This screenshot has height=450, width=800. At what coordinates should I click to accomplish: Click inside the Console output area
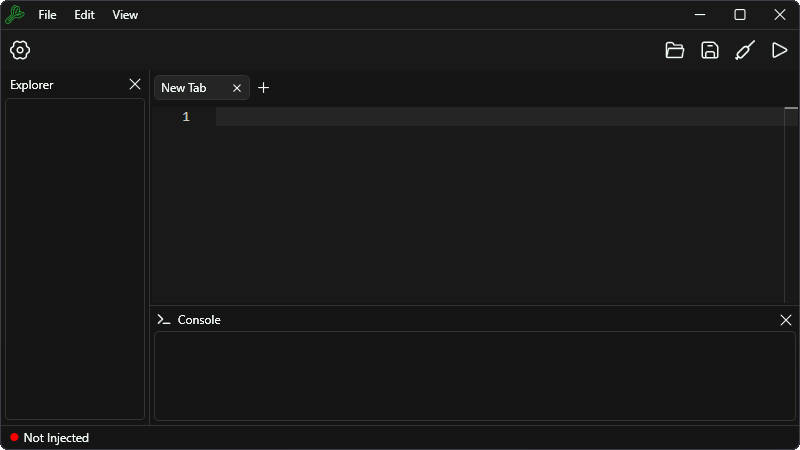474,376
